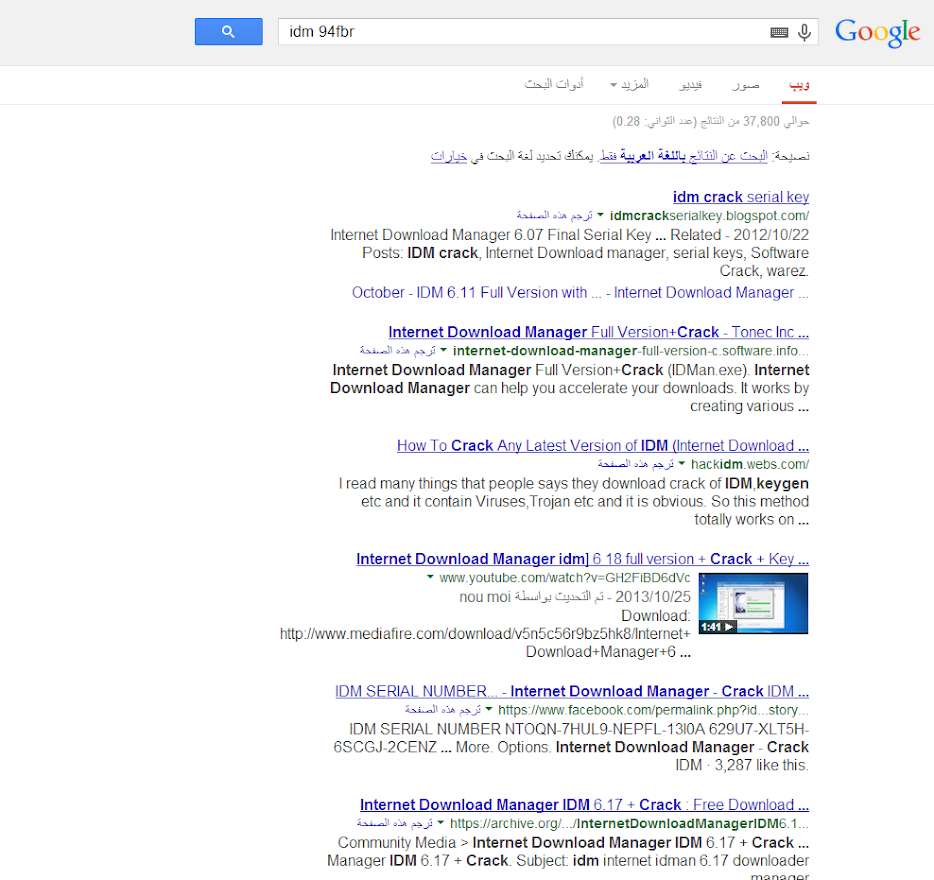Click the hackidm.webs.com/ URL text

click(x=750, y=464)
